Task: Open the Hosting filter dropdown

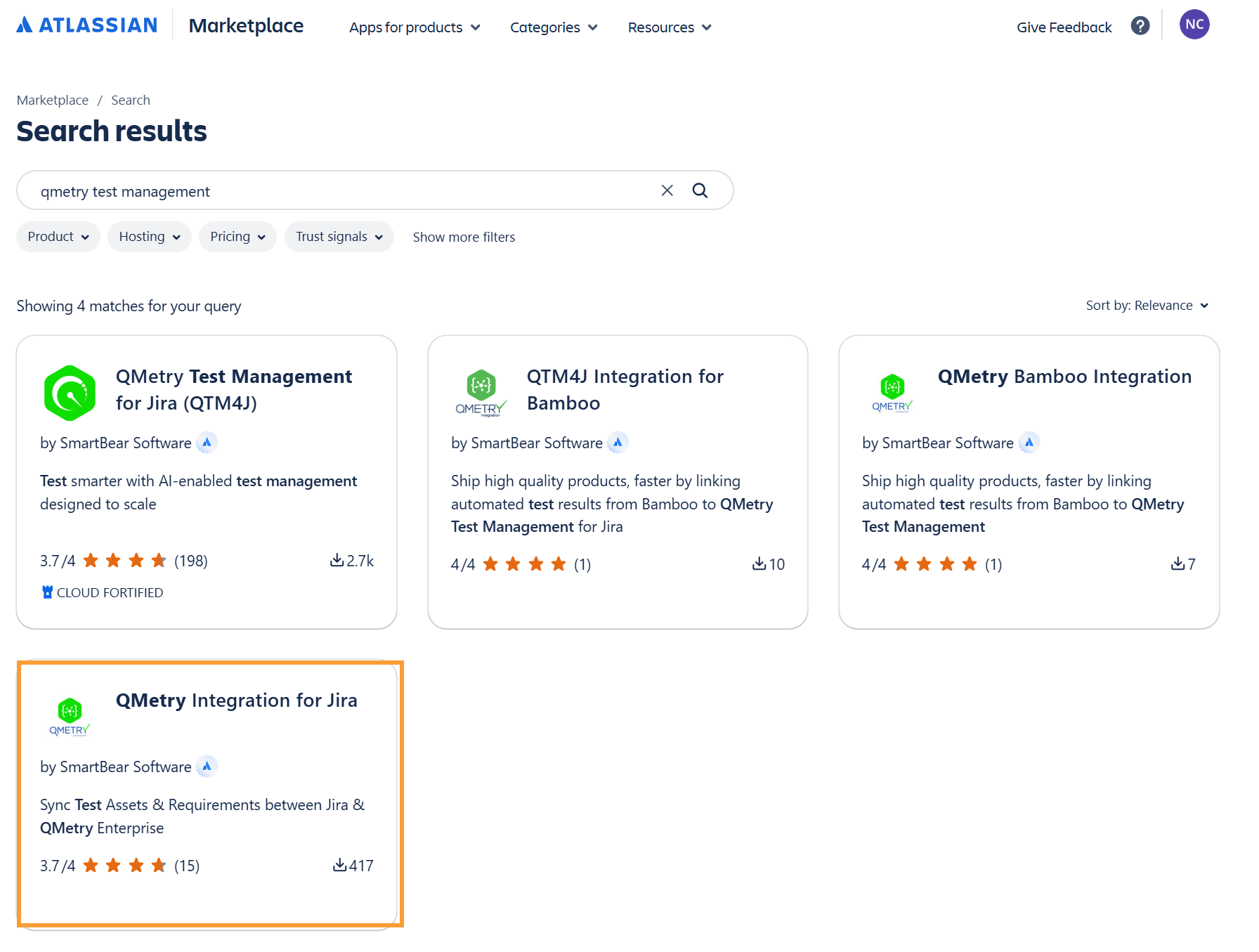Action: pos(150,237)
